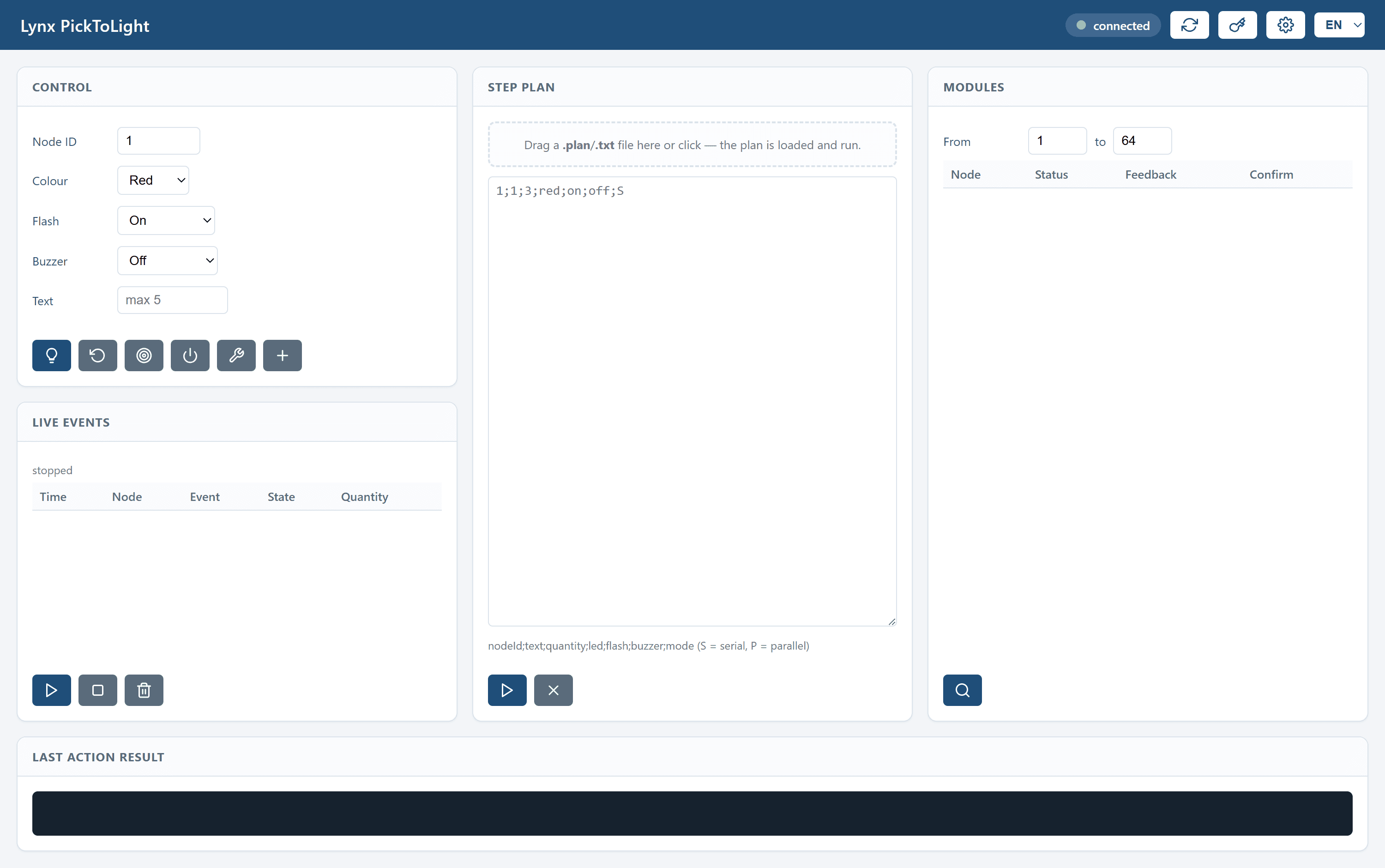Cancel the step plan with X icon
The width and height of the screenshot is (1385, 868).
(x=554, y=690)
